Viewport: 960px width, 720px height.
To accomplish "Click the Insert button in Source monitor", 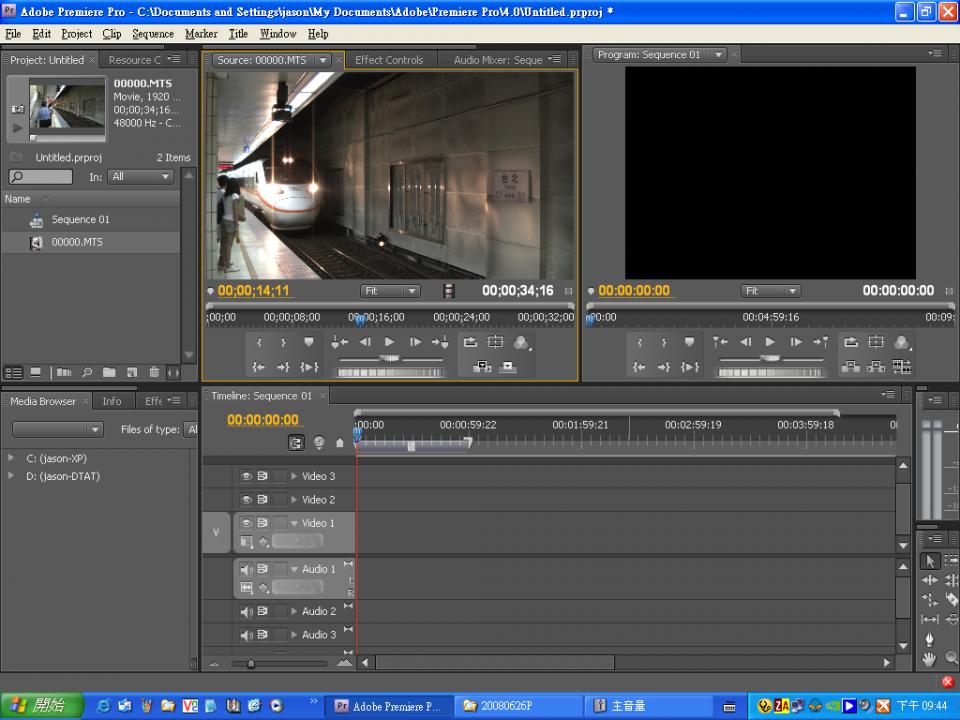I will [483, 367].
